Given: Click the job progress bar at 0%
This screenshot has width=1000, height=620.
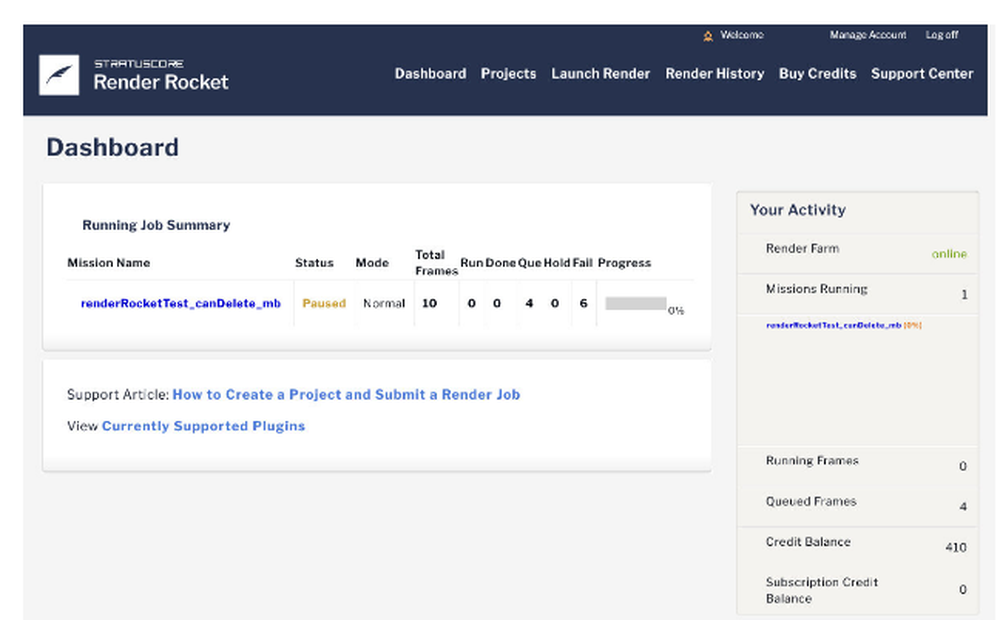Looking at the screenshot, I should [636, 304].
